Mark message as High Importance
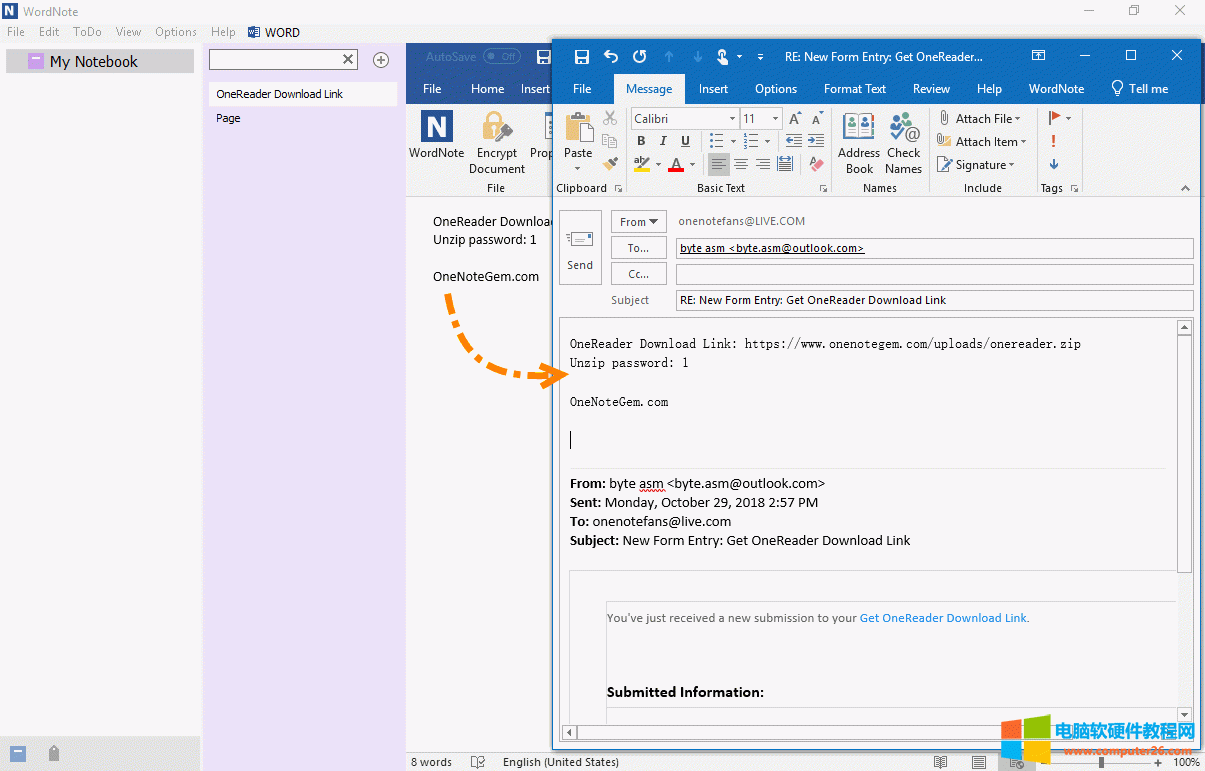The height and width of the screenshot is (771, 1205). [x=1053, y=141]
